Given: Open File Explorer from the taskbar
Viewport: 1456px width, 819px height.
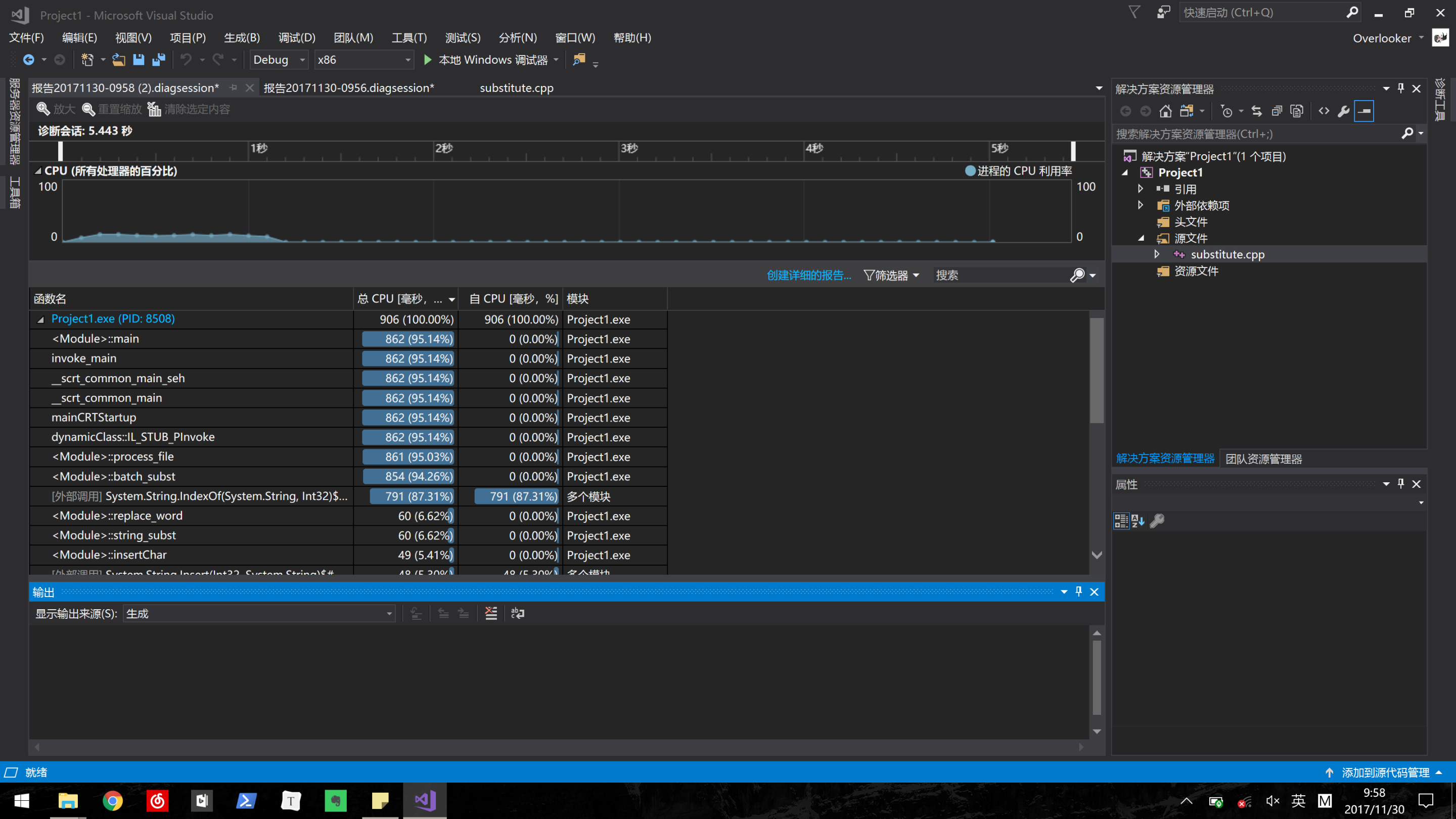Looking at the screenshot, I should click(68, 801).
